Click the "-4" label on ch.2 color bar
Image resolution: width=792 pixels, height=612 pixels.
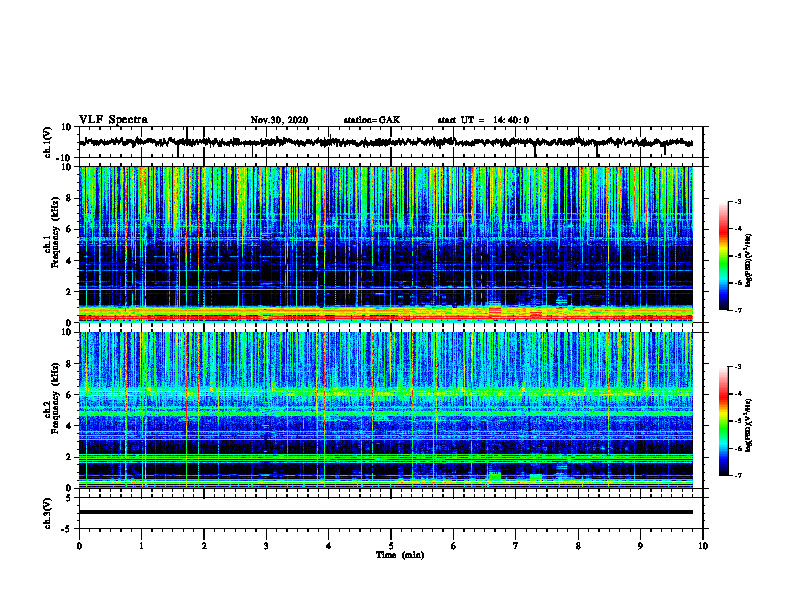[x=738, y=394]
